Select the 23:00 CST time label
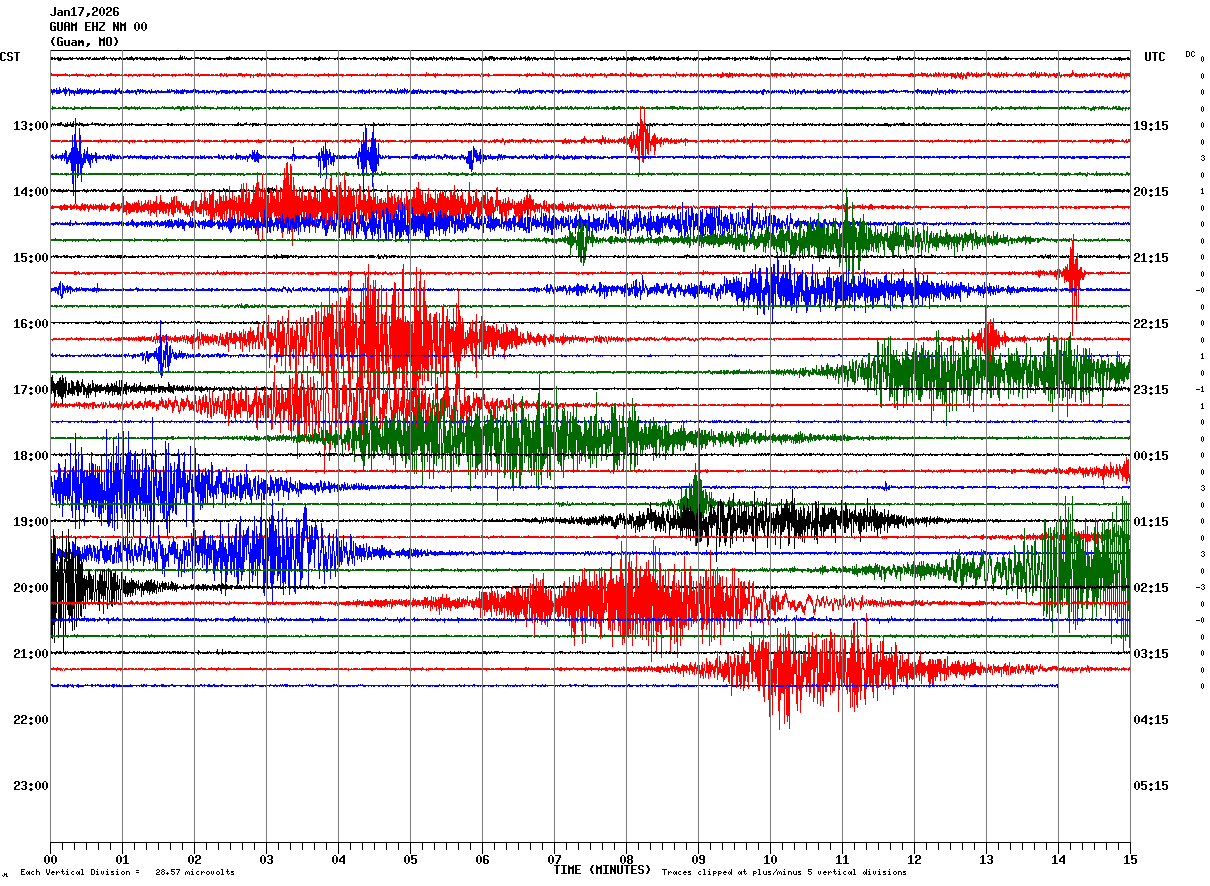Image resolution: width=1210 pixels, height=886 pixels. tap(30, 786)
